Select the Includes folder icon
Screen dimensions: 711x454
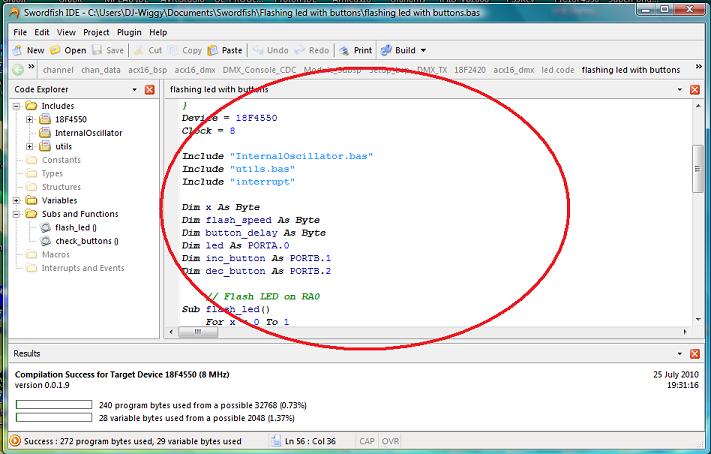(31, 106)
